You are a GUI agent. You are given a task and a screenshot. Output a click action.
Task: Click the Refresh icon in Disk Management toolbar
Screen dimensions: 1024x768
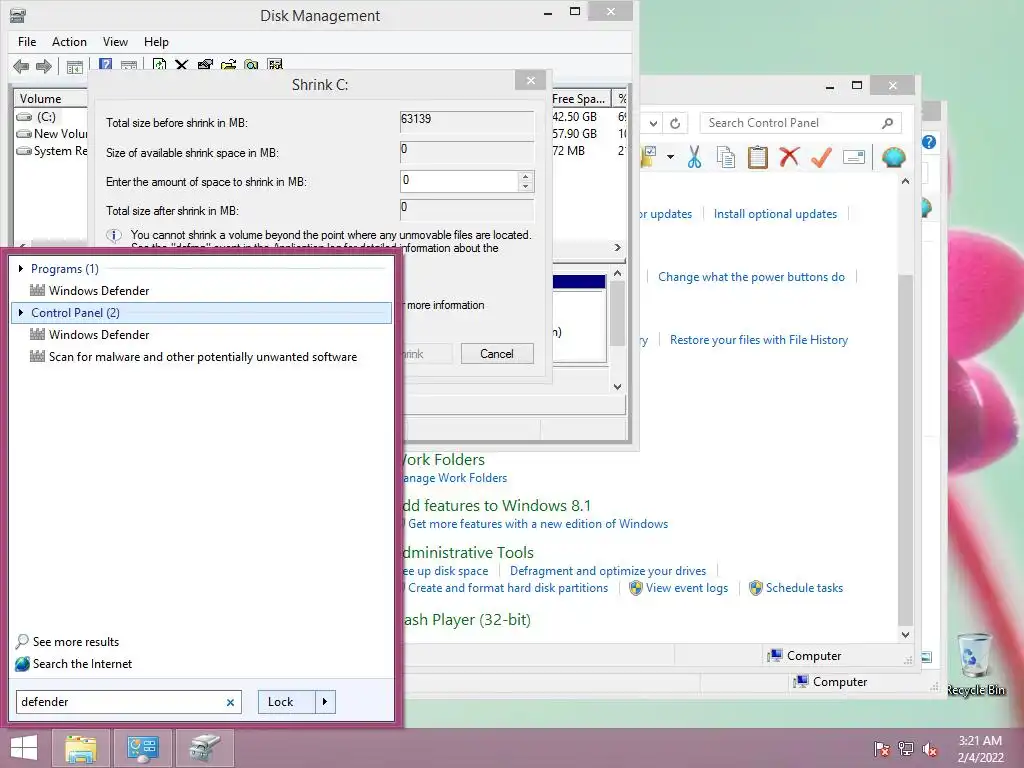click(159, 64)
